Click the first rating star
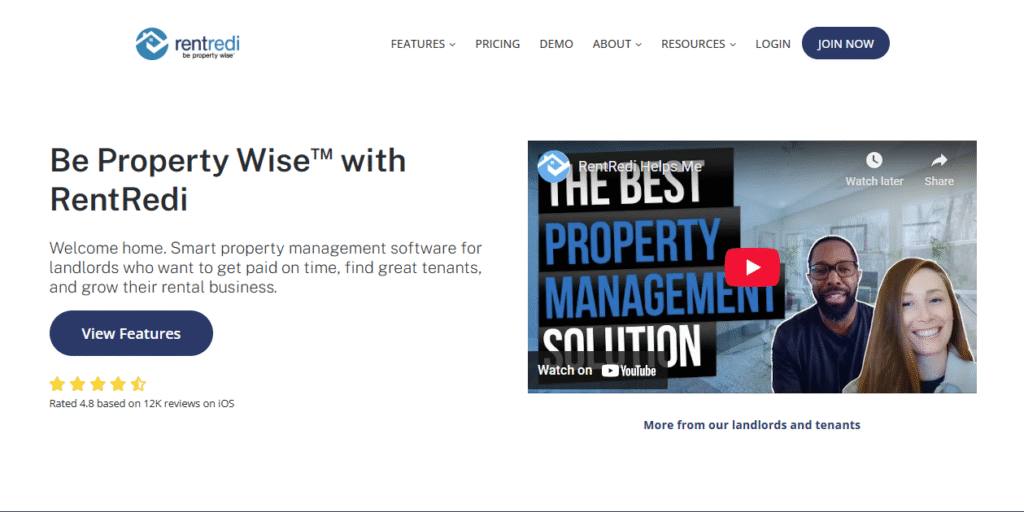 (x=57, y=384)
